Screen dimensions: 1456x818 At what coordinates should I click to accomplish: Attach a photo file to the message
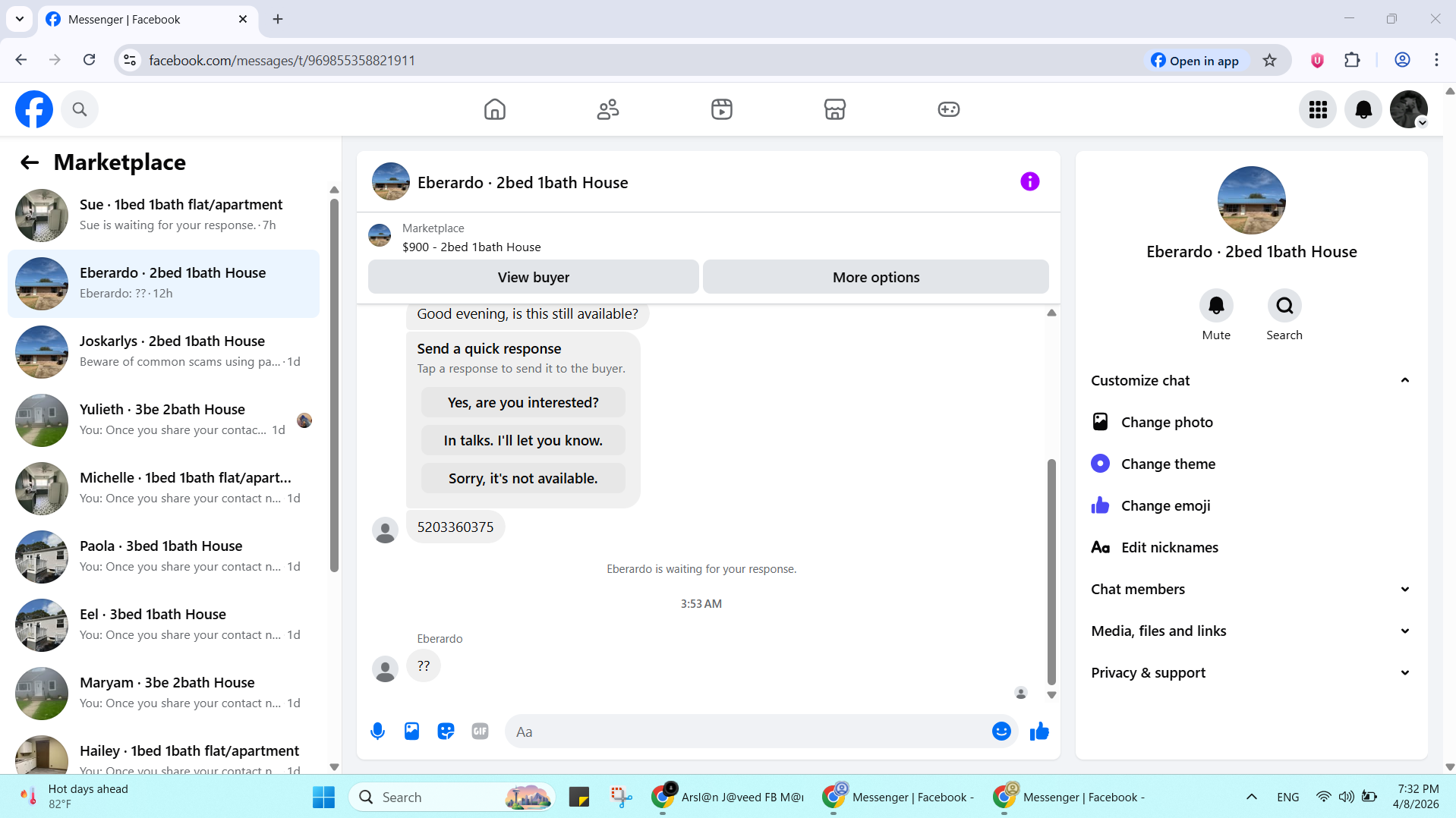click(x=411, y=731)
